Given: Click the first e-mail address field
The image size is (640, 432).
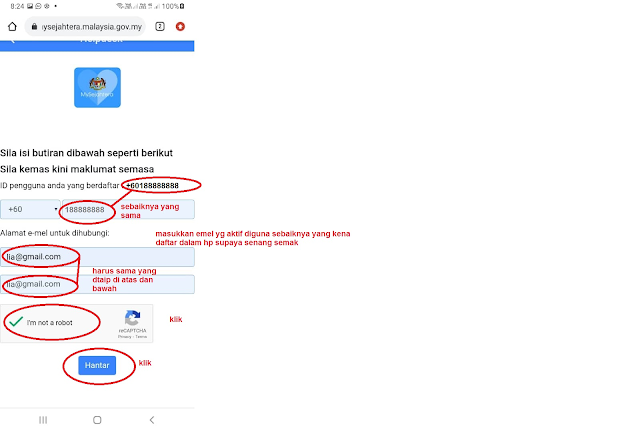Looking at the screenshot, I should [97, 257].
